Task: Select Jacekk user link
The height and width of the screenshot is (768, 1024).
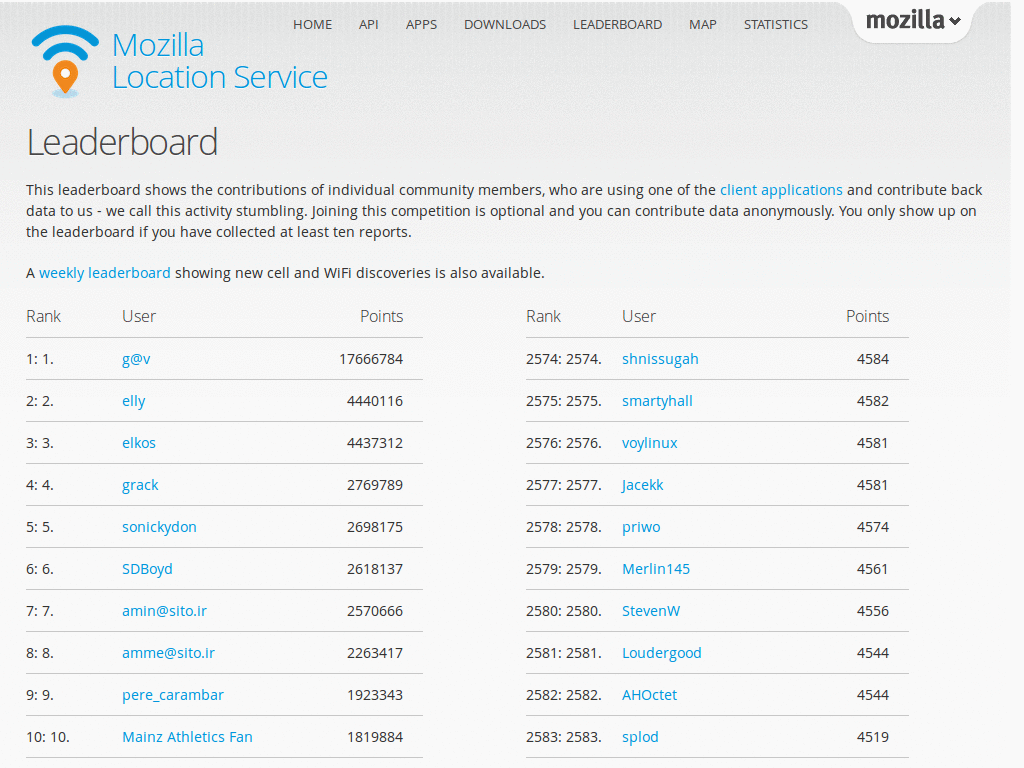Action: pos(642,485)
